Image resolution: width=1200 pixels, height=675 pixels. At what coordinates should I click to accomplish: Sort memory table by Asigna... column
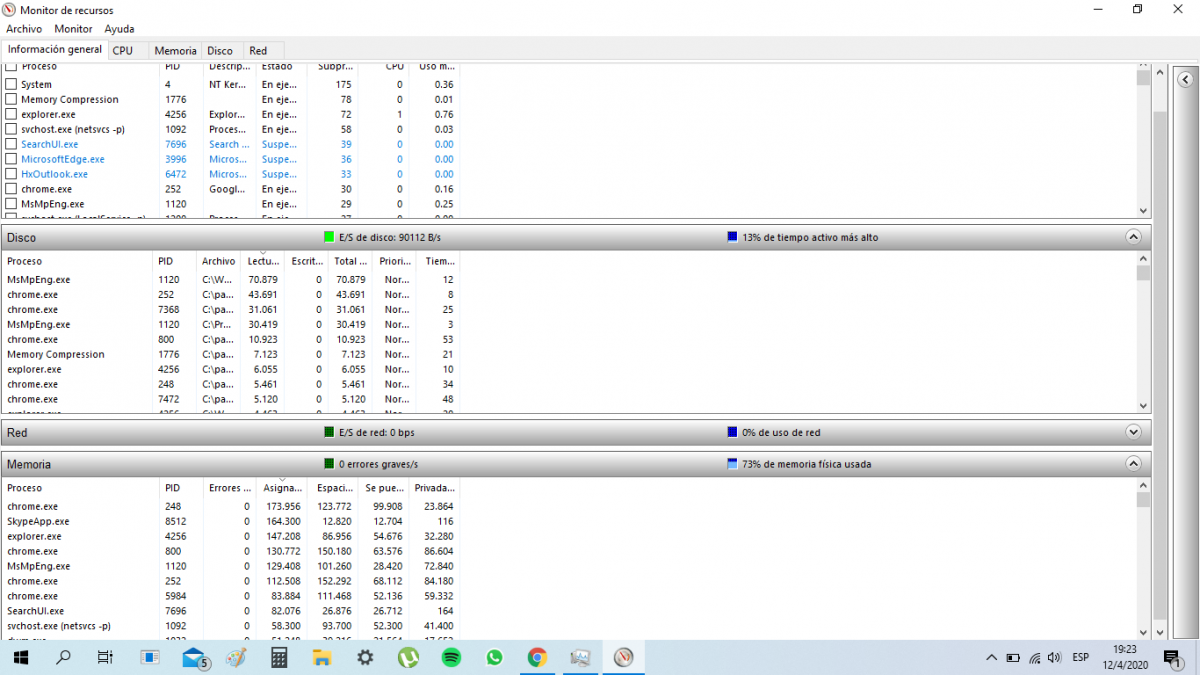pos(283,488)
